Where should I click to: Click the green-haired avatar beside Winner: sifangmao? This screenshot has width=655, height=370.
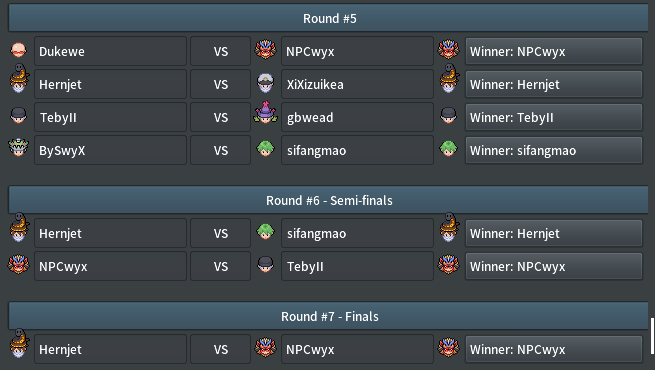(449, 149)
